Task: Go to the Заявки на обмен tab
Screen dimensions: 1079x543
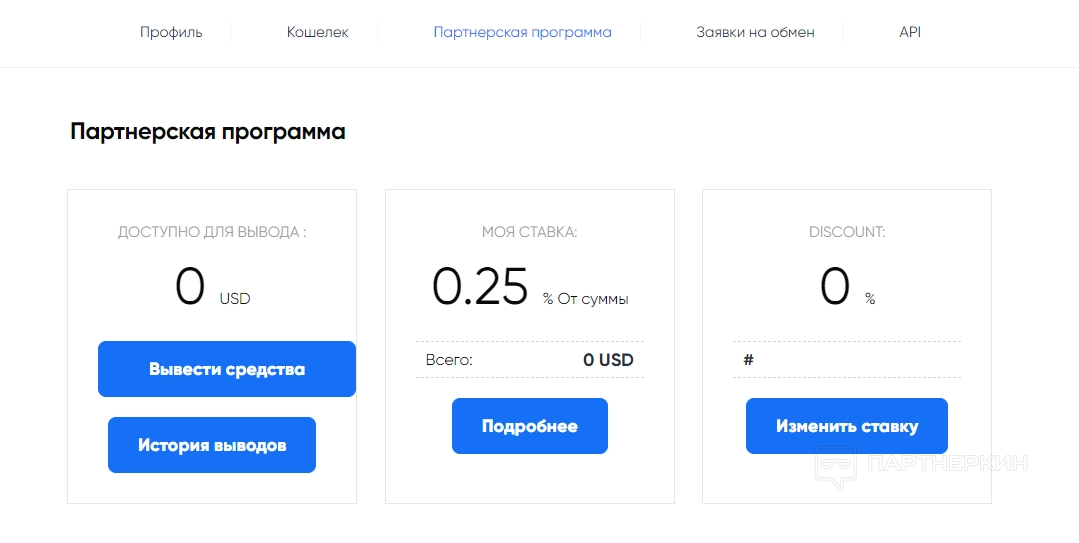Action: click(x=755, y=32)
